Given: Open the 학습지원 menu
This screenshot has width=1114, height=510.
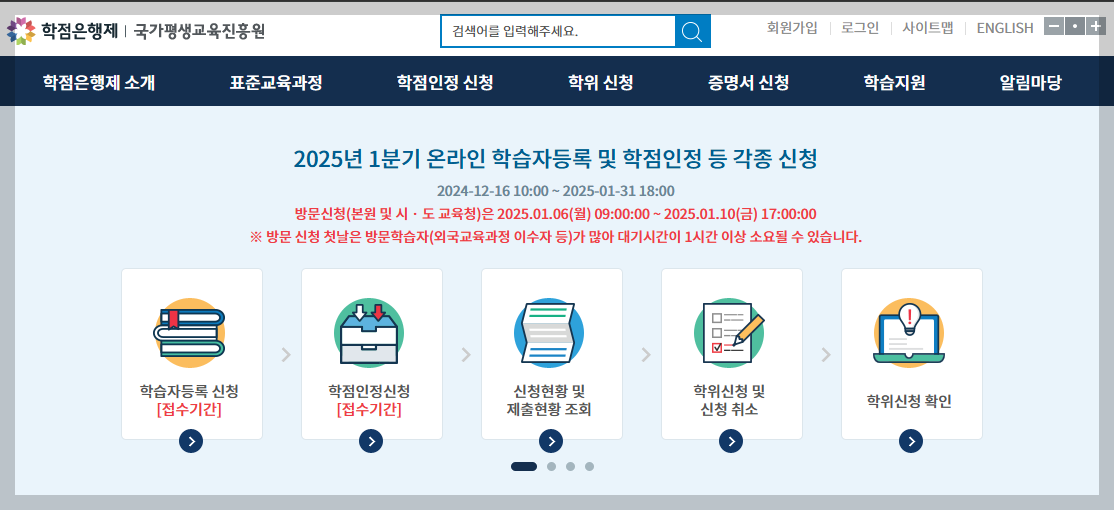Looking at the screenshot, I should pyautogui.click(x=894, y=82).
